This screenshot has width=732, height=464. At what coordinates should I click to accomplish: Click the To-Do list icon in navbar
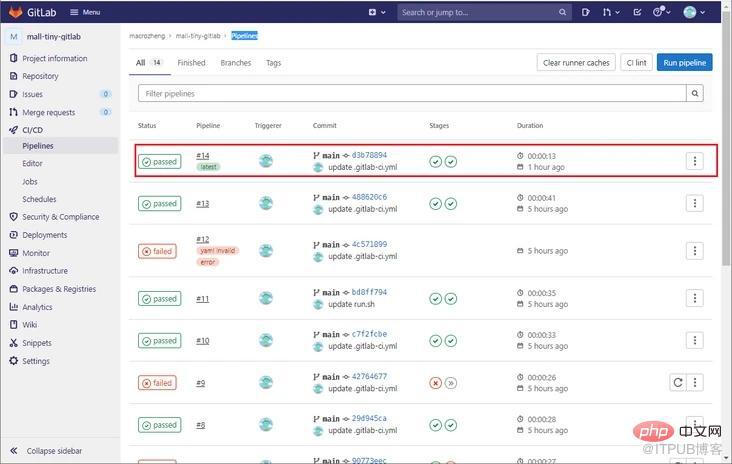point(637,12)
